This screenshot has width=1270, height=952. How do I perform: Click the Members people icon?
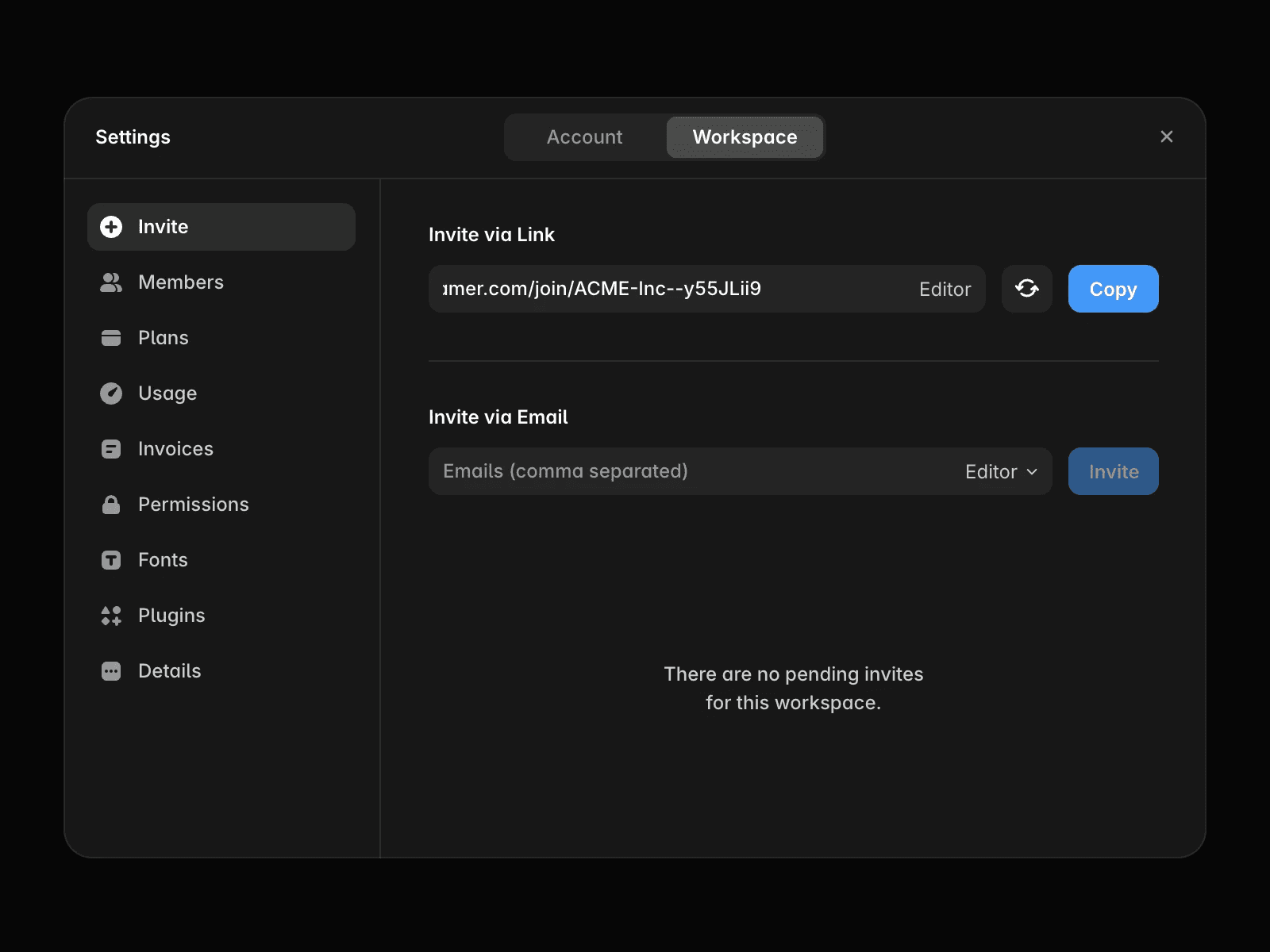coord(111,282)
